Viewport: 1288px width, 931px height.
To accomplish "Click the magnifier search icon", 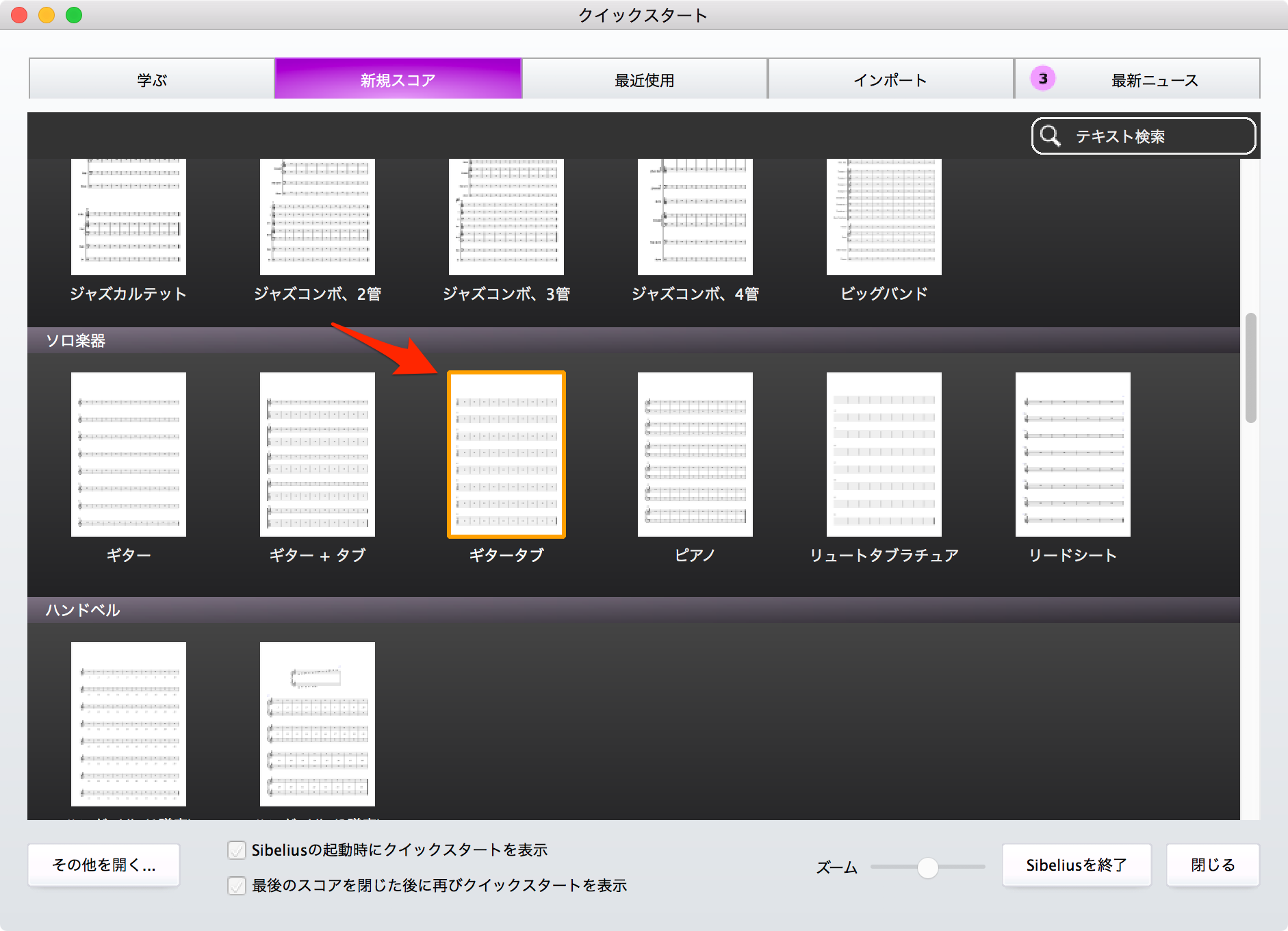I will click(1051, 136).
